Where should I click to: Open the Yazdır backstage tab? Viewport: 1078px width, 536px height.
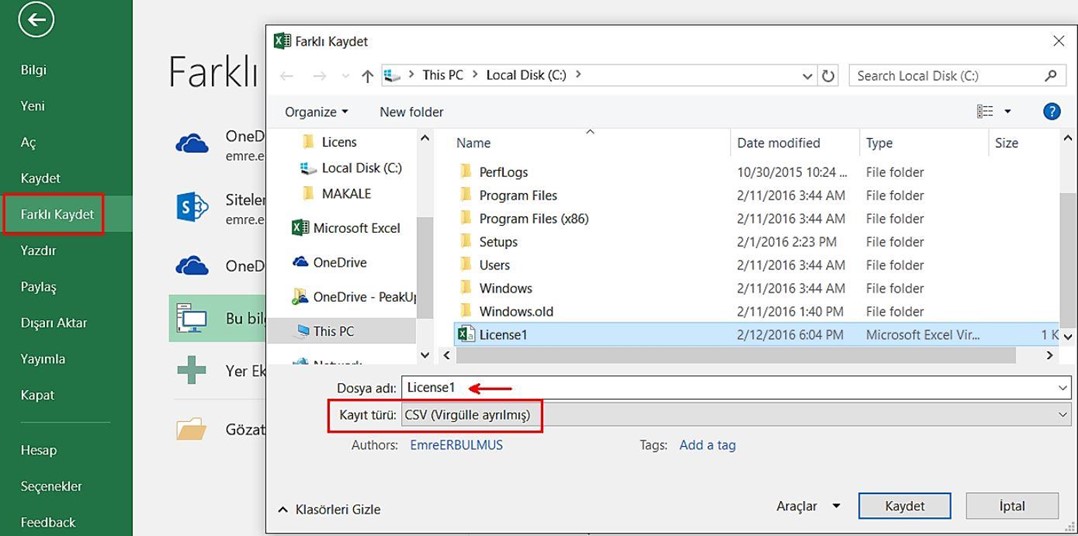[38, 251]
